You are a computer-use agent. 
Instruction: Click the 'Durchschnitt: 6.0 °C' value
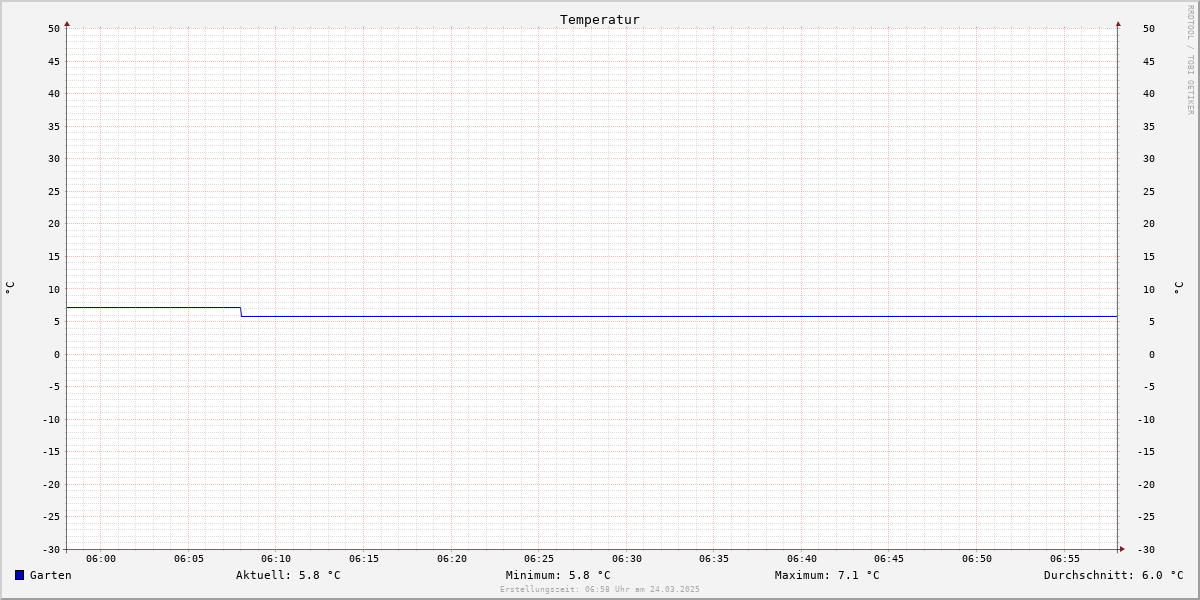pos(1114,575)
